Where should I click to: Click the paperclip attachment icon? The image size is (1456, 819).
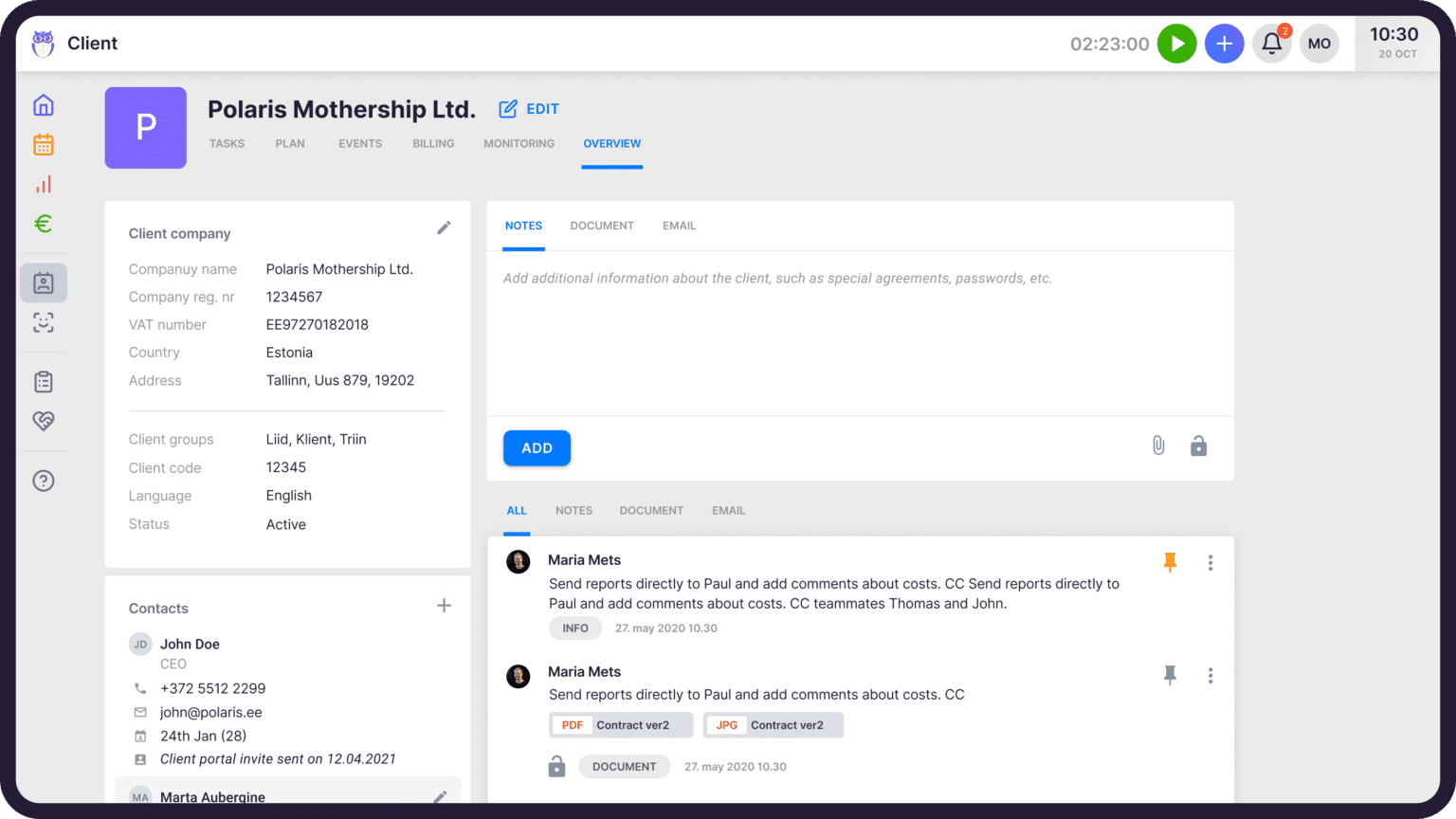pos(1158,446)
